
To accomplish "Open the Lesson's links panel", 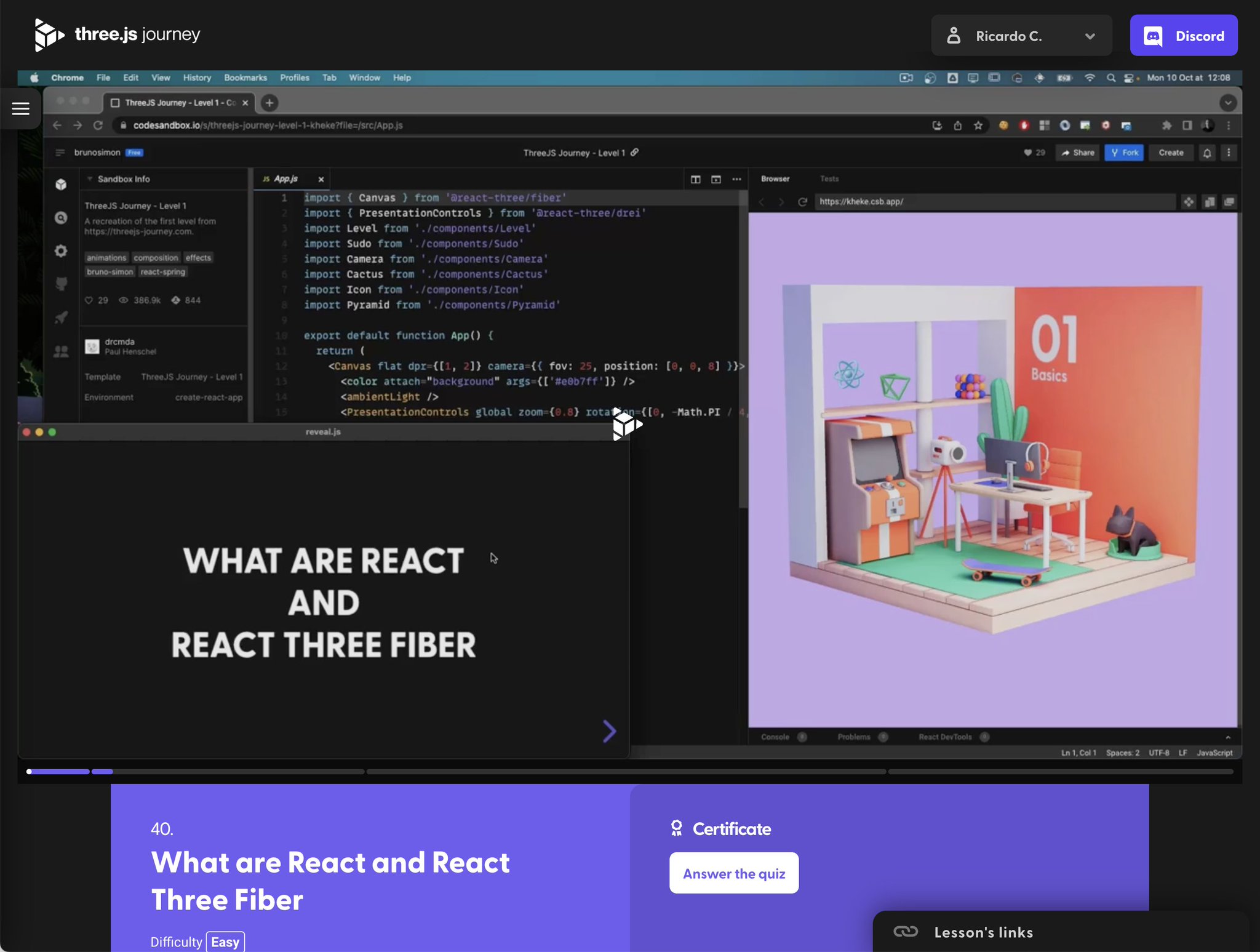I will pyautogui.click(x=983, y=932).
